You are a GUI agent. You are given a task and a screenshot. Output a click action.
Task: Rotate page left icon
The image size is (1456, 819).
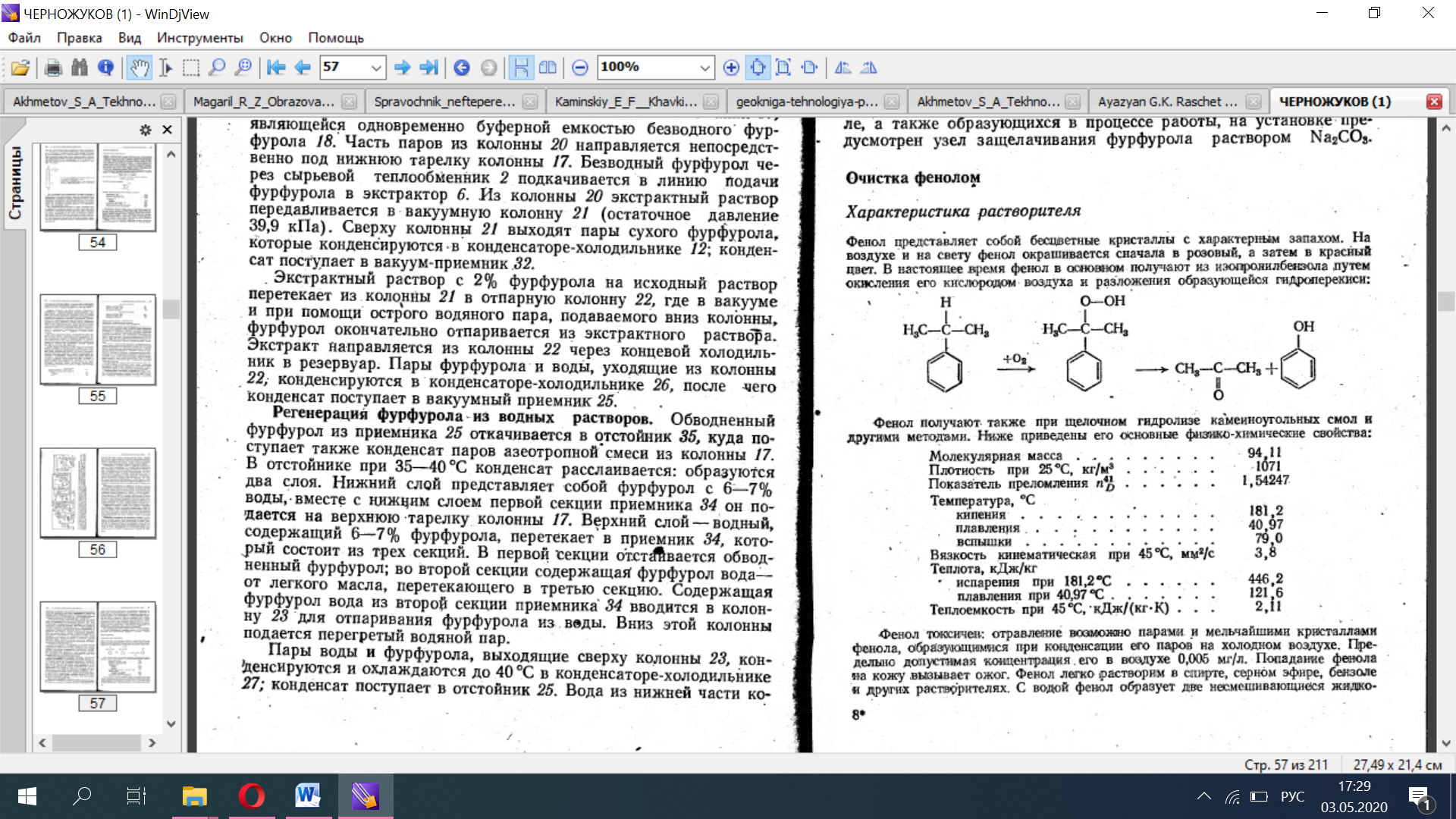(x=843, y=68)
